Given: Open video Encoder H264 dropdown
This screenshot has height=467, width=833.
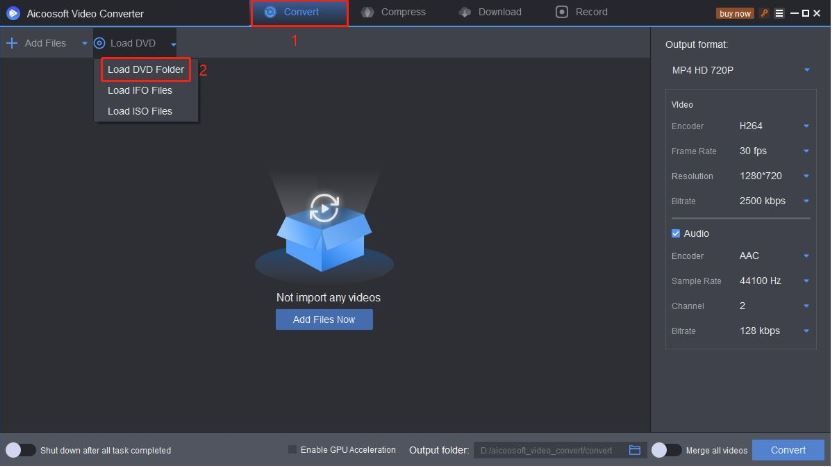Looking at the screenshot, I should point(774,126).
